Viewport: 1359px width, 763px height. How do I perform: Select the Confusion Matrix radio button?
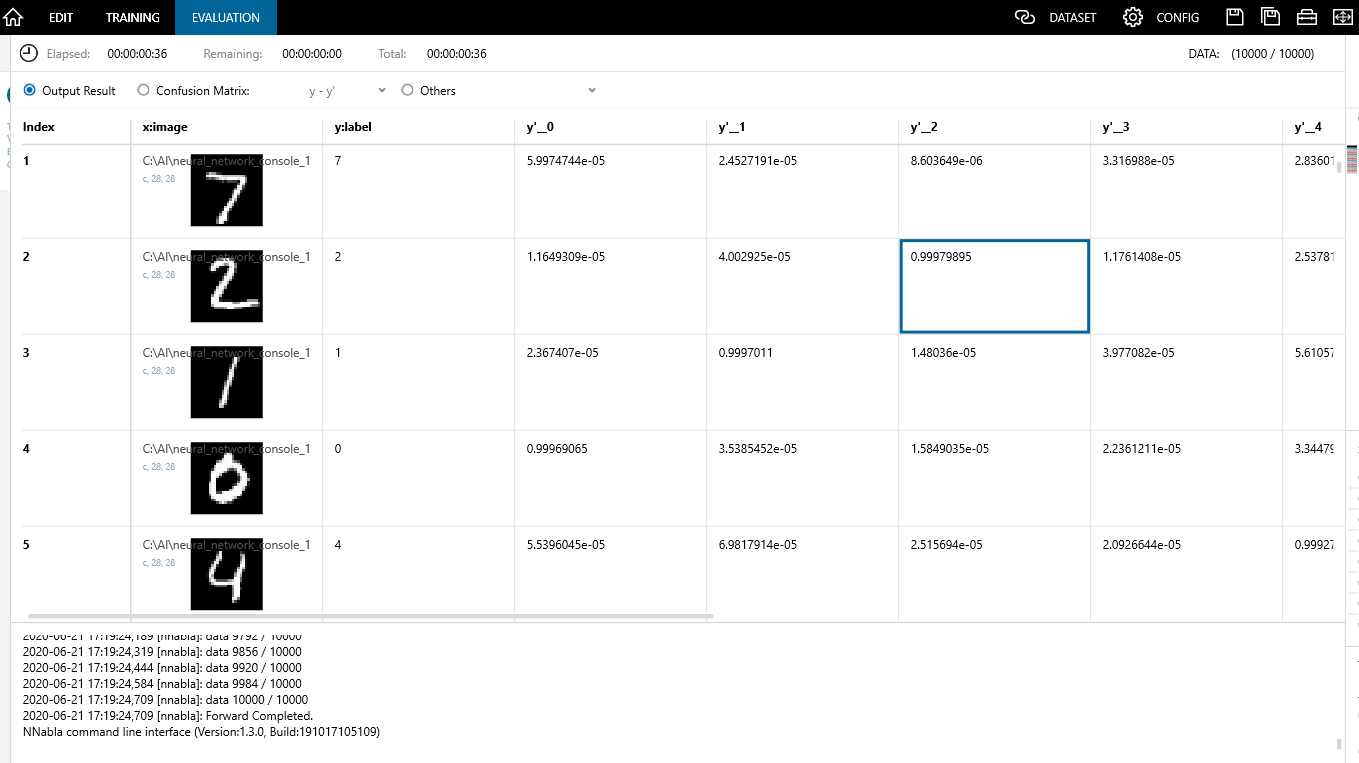click(x=144, y=90)
